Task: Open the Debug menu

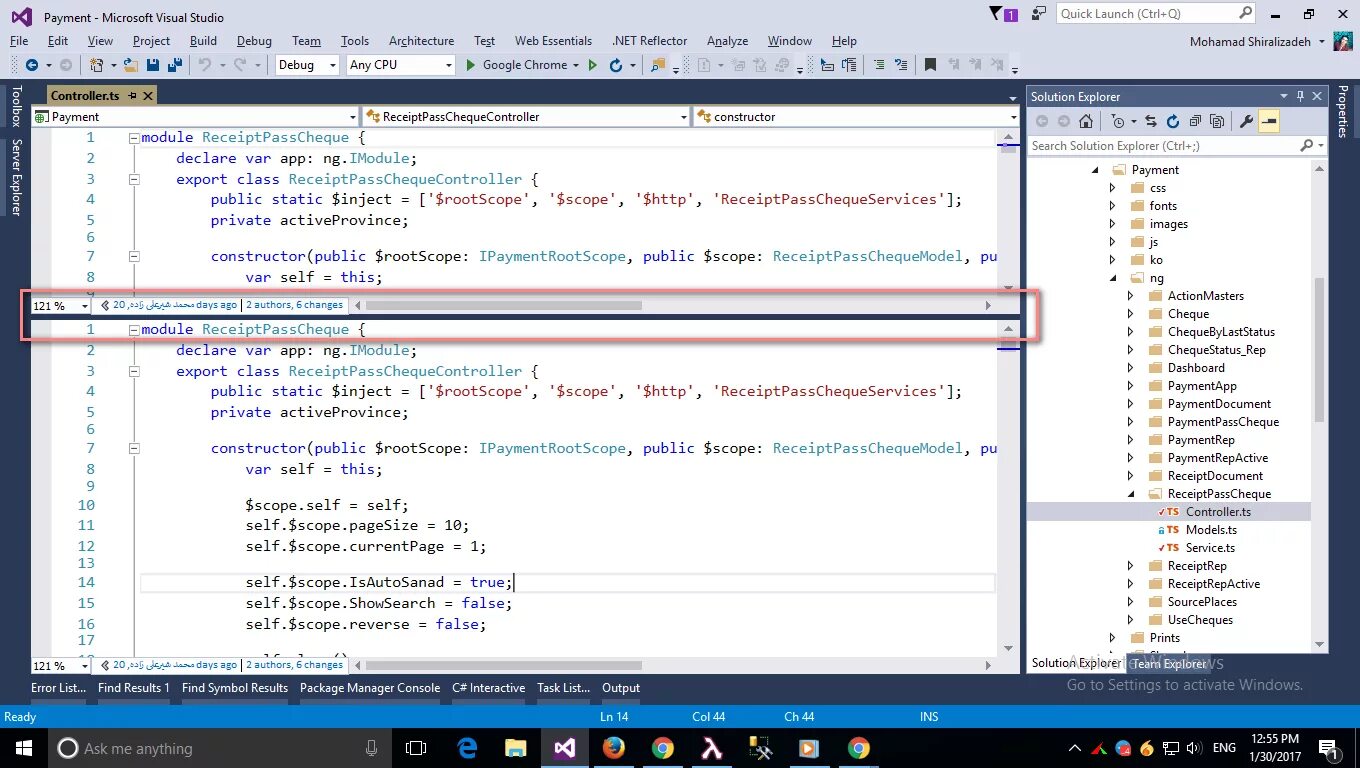Action: (254, 41)
